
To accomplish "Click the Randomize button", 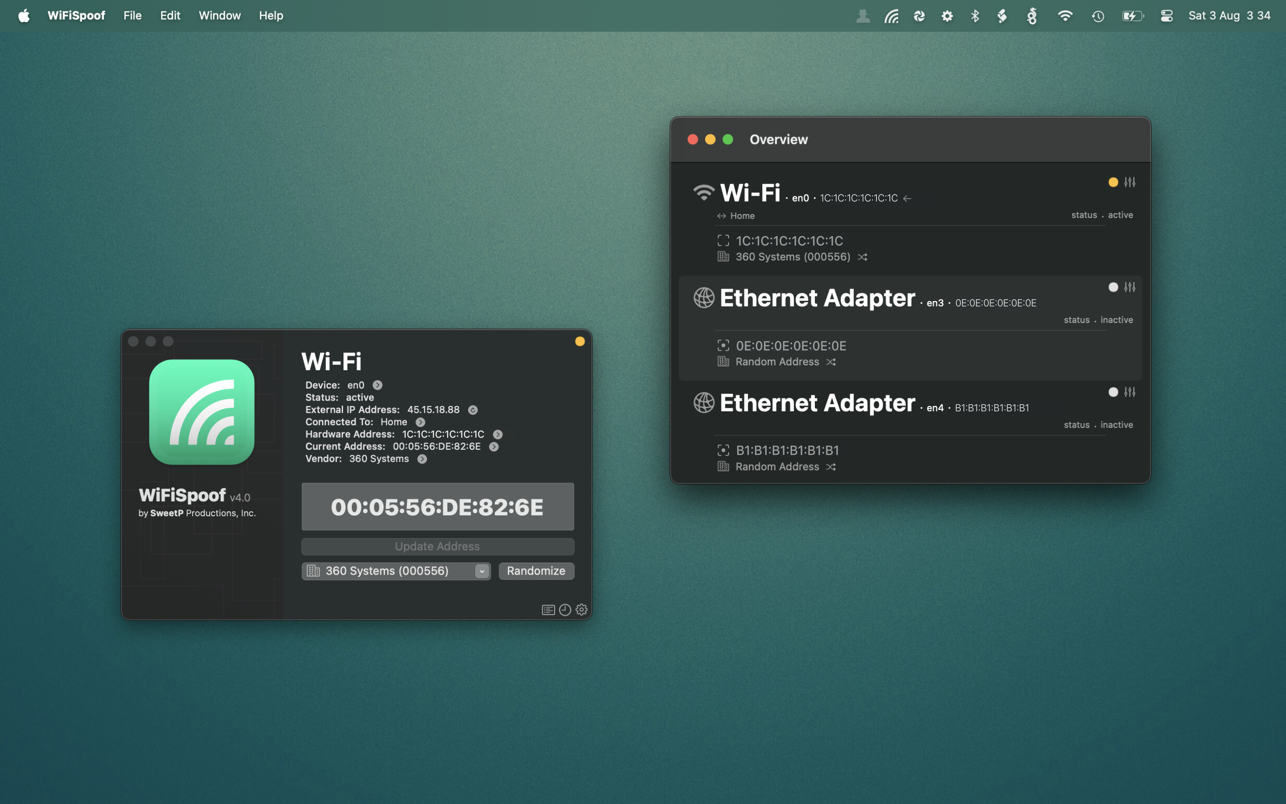I will [536, 571].
